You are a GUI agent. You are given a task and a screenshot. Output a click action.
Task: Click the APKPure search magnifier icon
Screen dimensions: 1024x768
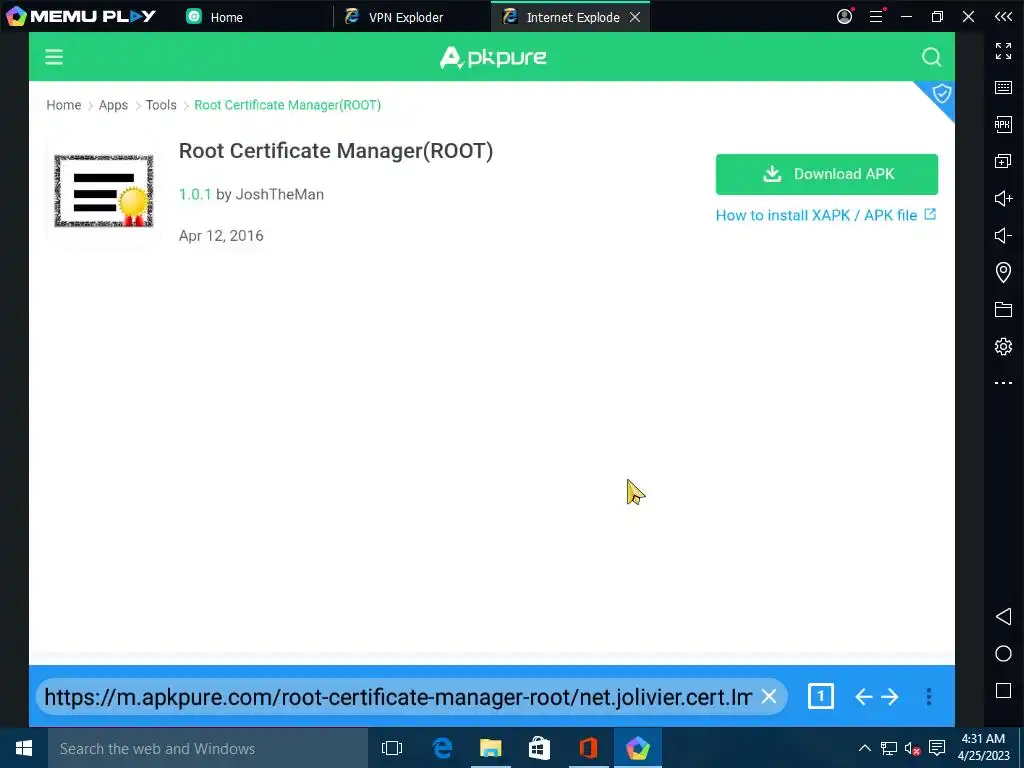(x=931, y=57)
